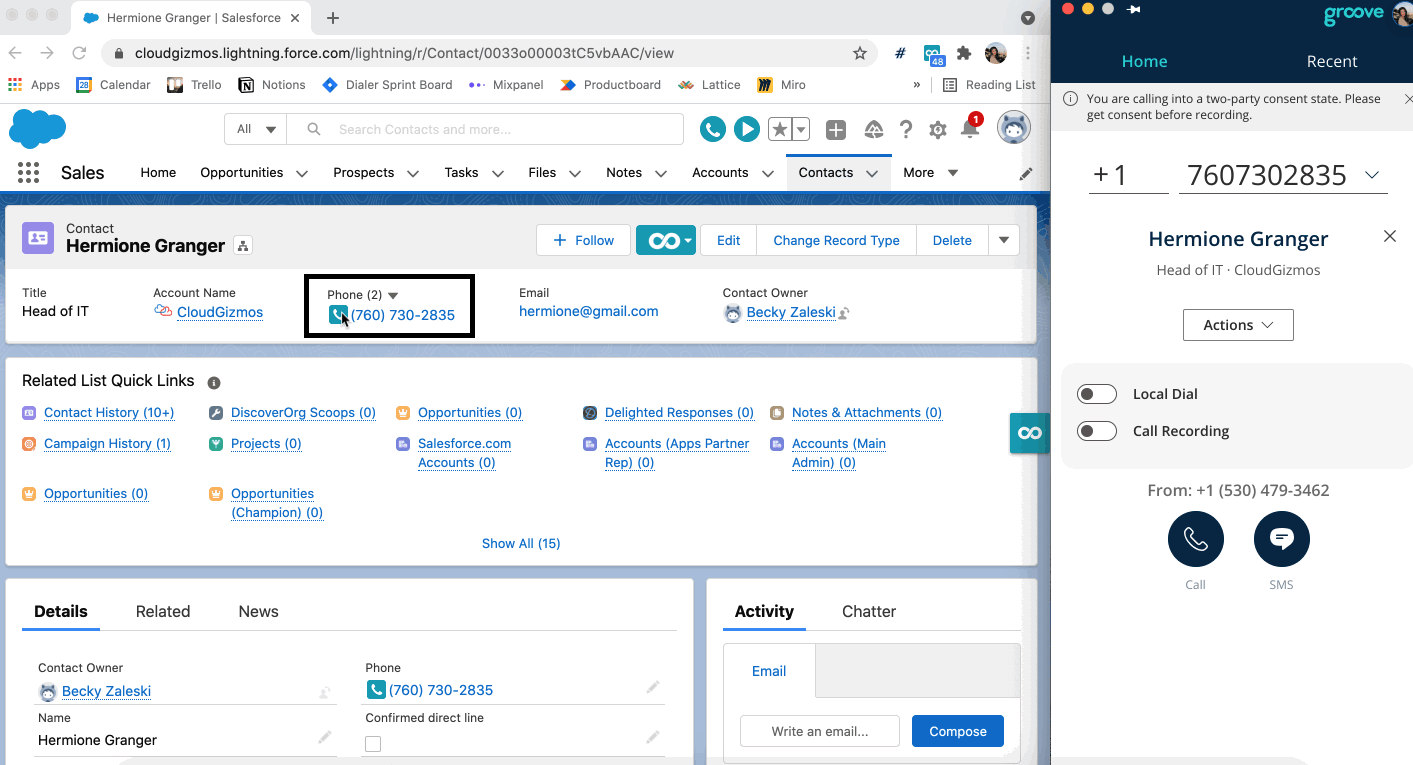Edit the Name field with pencil icon
Screen dimensions: 1413x765
(x=325, y=737)
